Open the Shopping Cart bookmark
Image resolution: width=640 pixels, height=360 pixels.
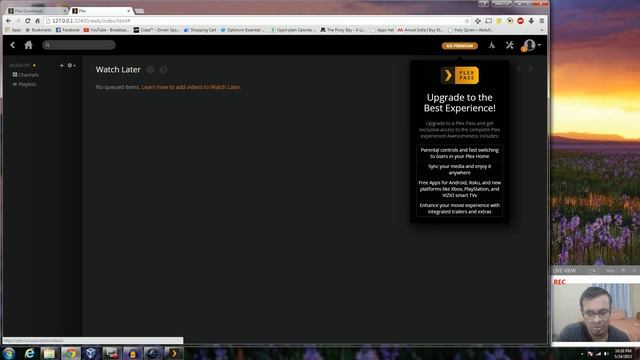click(x=200, y=30)
